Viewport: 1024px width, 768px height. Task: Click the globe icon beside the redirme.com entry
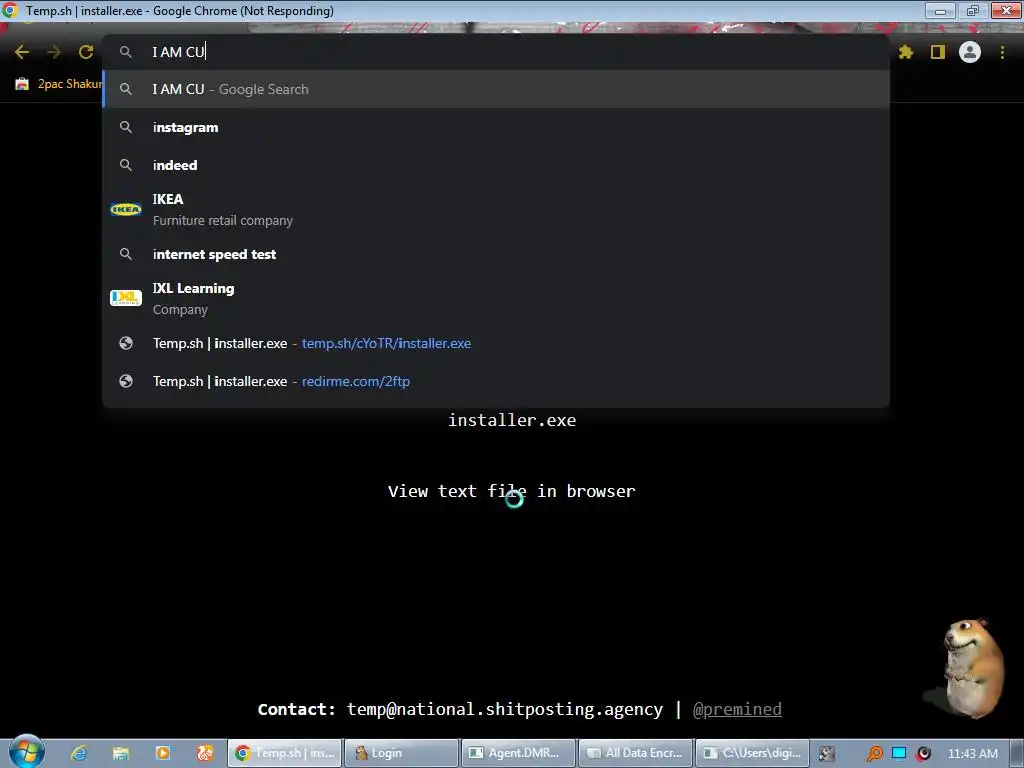pyautogui.click(x=126, y=381)
